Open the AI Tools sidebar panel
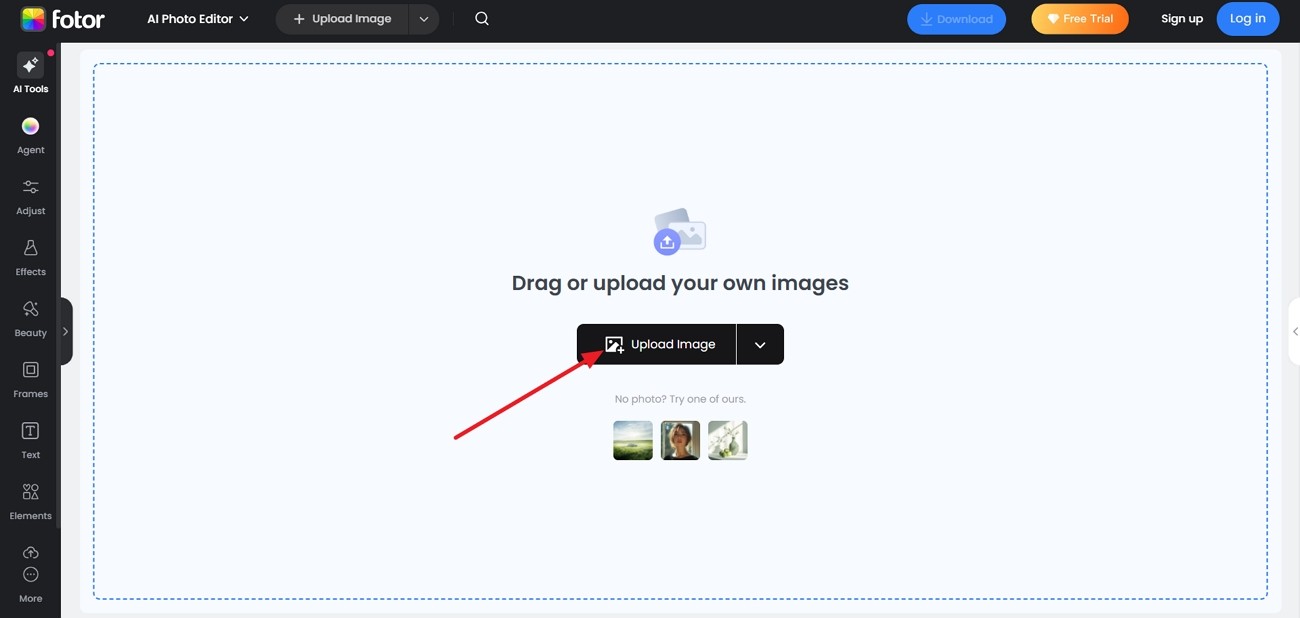 pos(30,74)
